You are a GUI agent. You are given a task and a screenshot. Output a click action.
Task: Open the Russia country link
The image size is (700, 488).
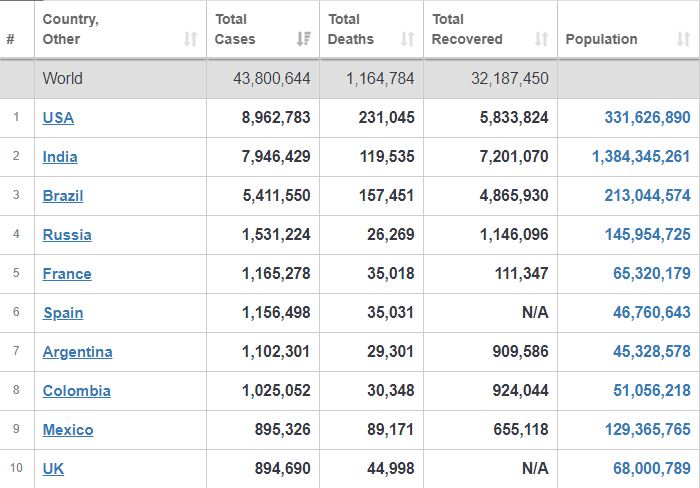67,235
